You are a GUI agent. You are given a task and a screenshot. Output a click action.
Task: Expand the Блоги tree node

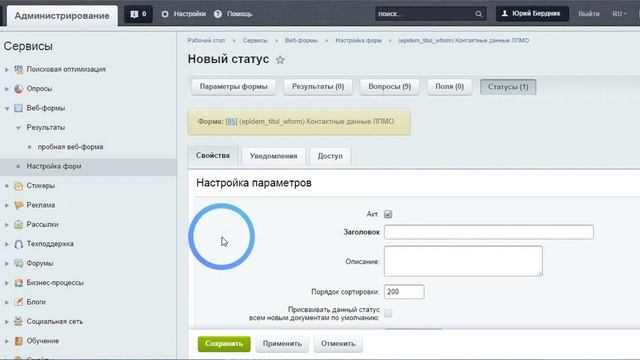point(7,302)
